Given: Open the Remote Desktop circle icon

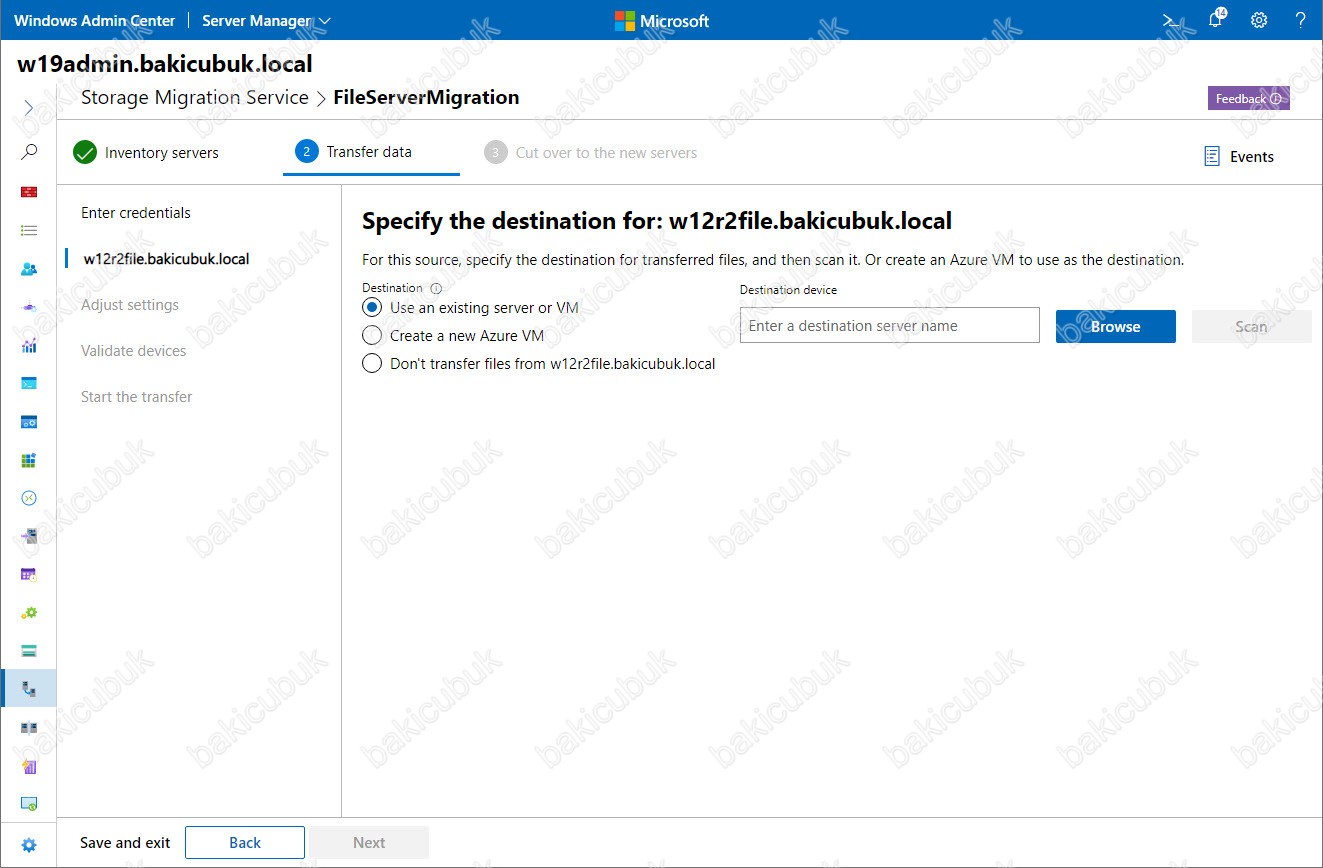Looking at the screenshot, I should [x=29, y=498].
